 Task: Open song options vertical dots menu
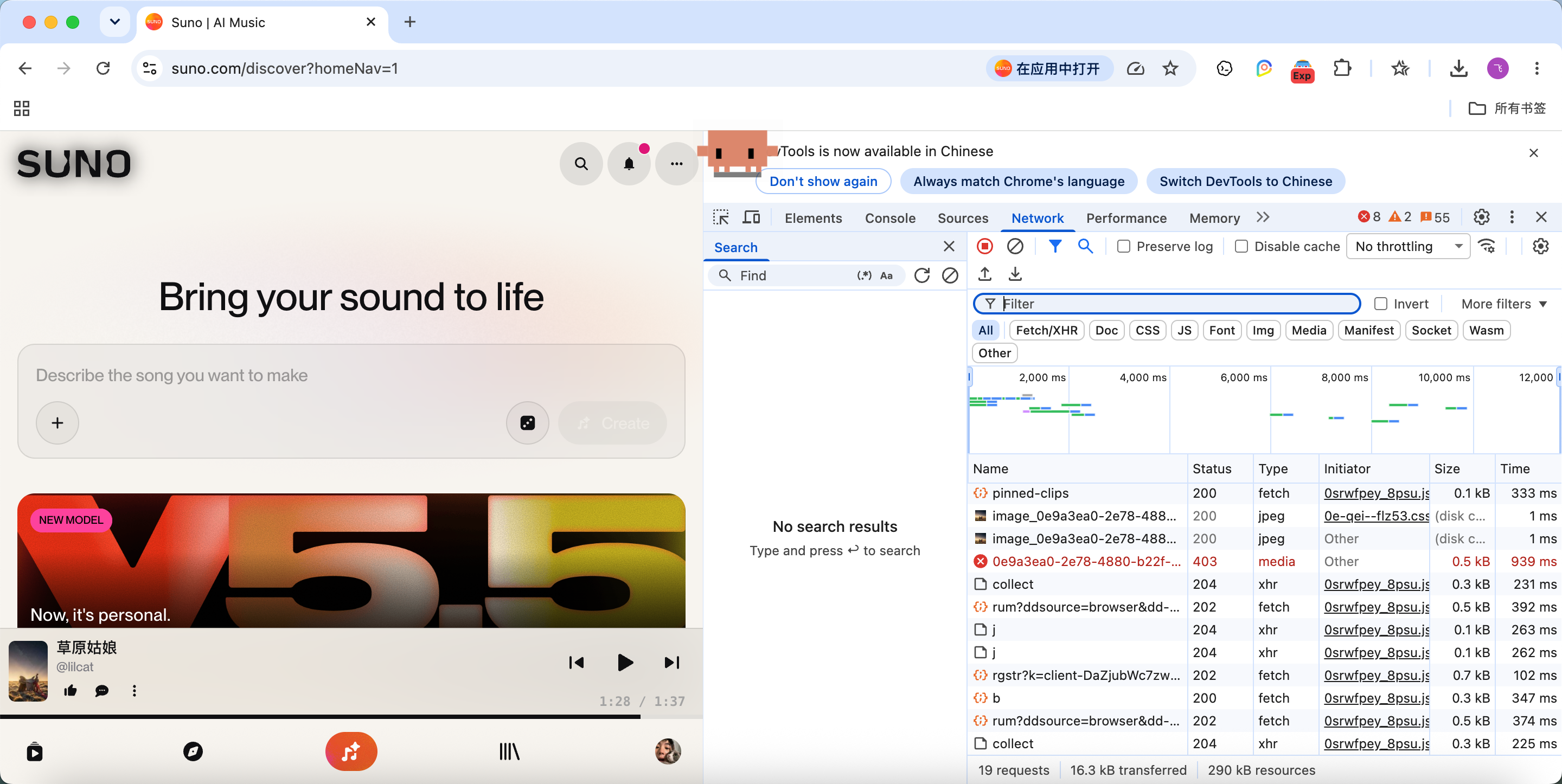click(134, 691)
